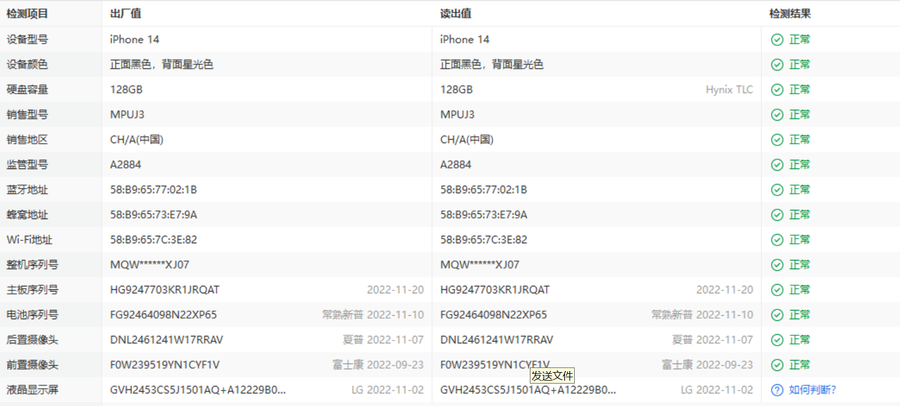
Task: Select the 后置摄像头 row label
Action: coord(32,340)
